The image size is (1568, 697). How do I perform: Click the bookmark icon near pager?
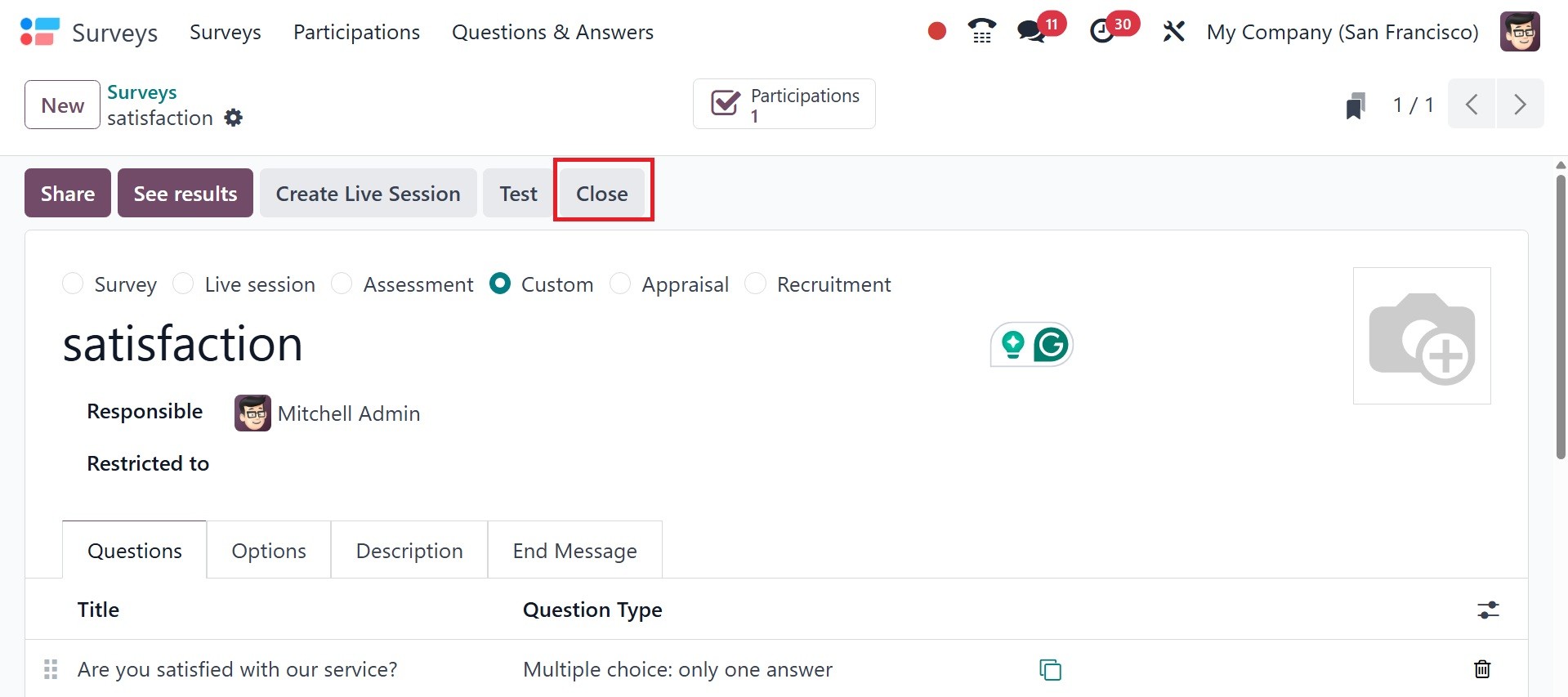[x=1356, y=105]
